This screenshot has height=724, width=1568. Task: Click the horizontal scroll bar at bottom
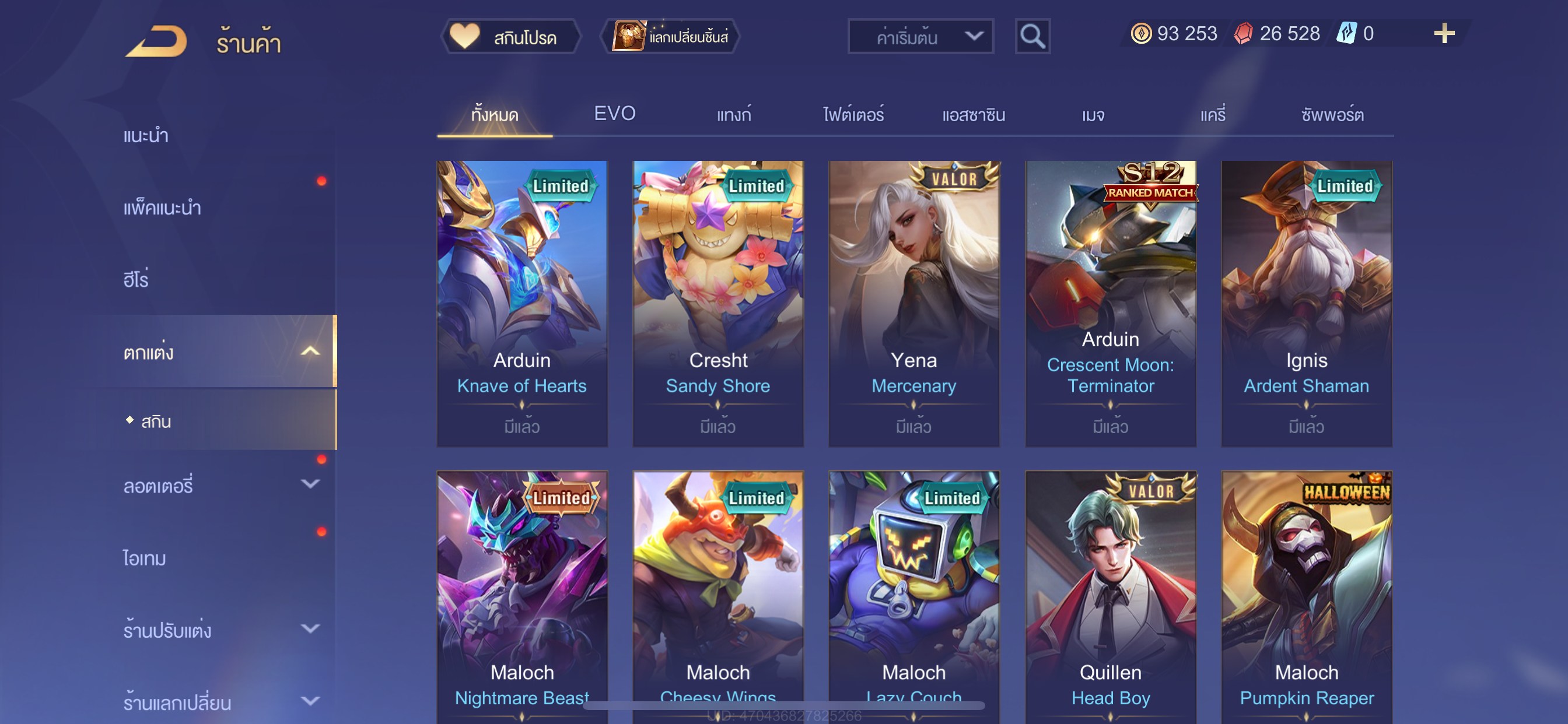point(784,706)
